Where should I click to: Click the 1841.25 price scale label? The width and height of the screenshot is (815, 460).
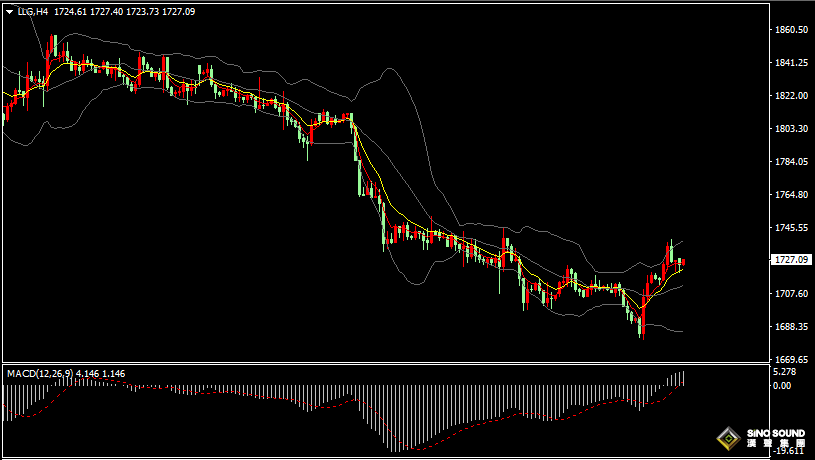click(x=791, y=62)
